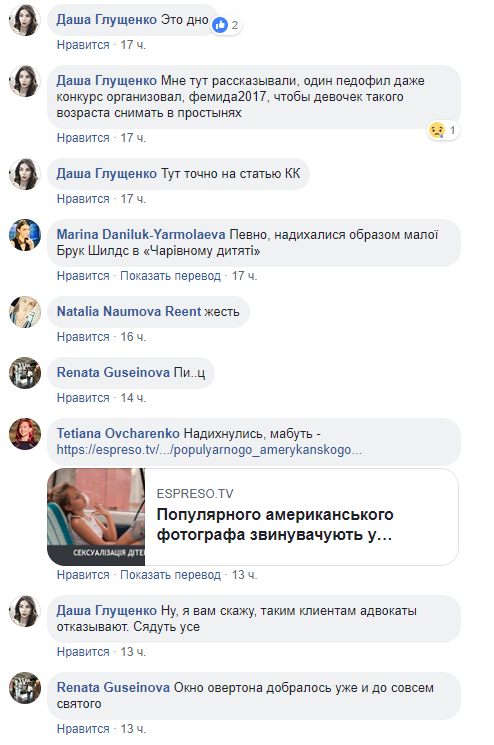Click the 14 ч. timestamp on Renata's comment

point(133,398)
